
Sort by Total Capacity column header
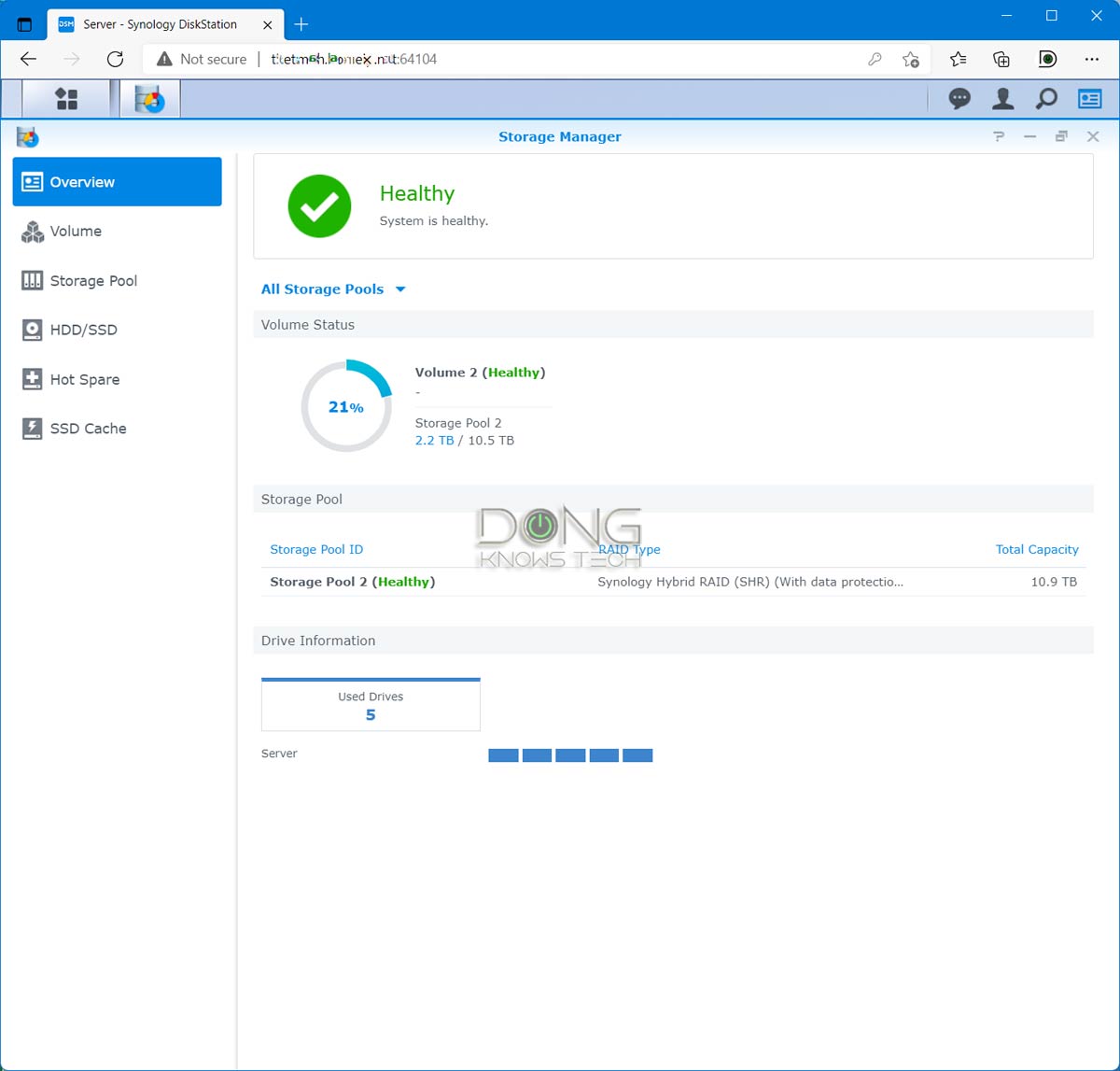1037,550
